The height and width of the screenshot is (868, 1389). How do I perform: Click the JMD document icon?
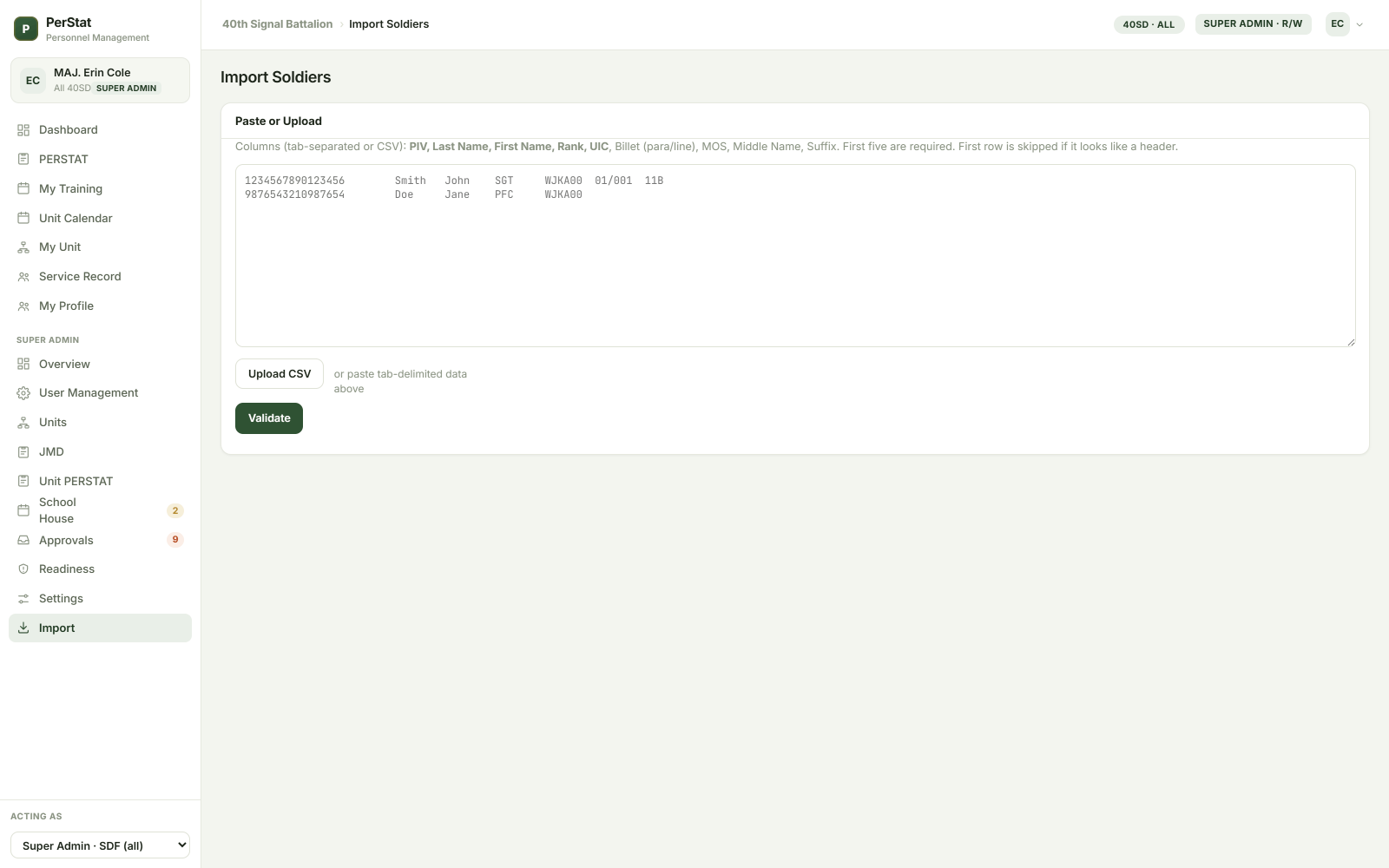tap(23, 452)
